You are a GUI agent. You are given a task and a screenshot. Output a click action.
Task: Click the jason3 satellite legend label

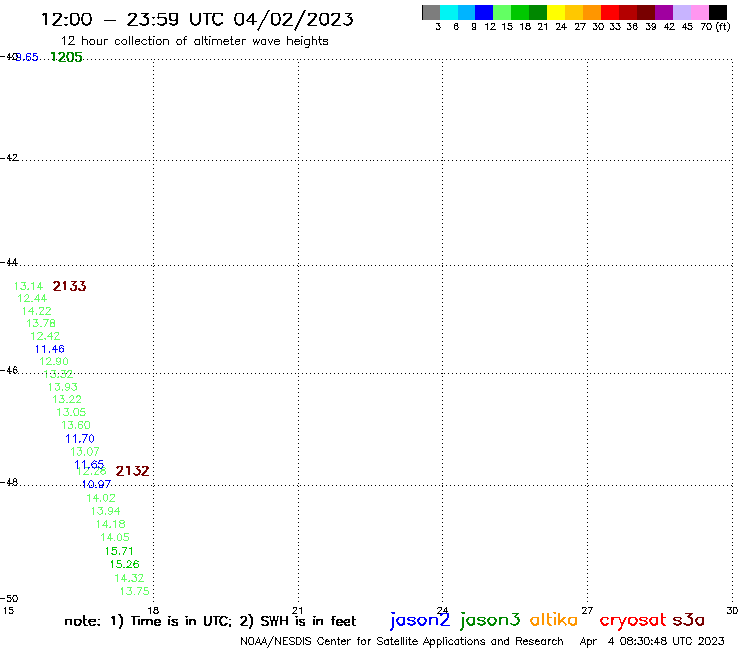coord(490,620)
